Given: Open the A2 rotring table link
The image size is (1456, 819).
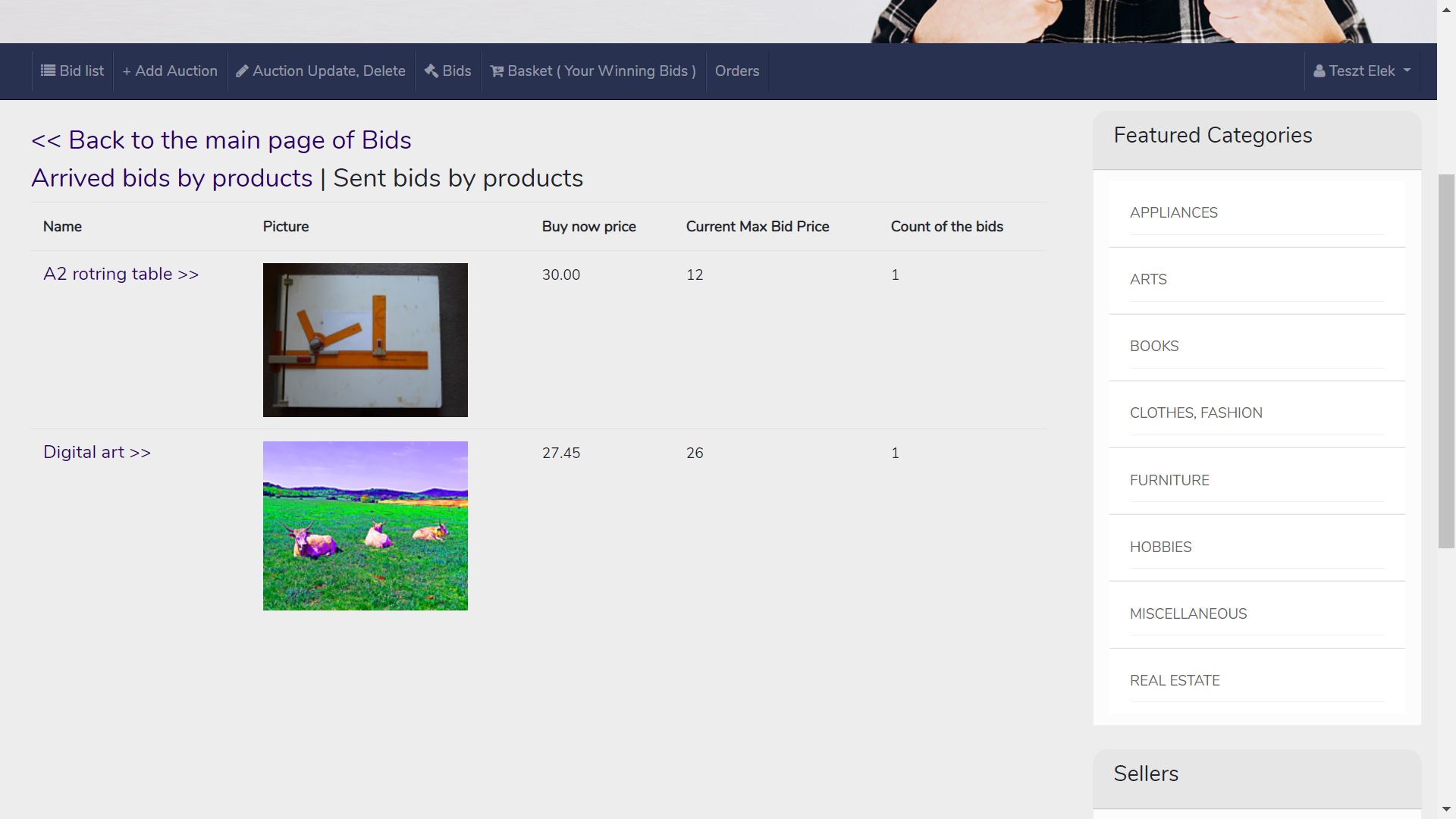Looking at the screenshot, I should tap(121, 274).
